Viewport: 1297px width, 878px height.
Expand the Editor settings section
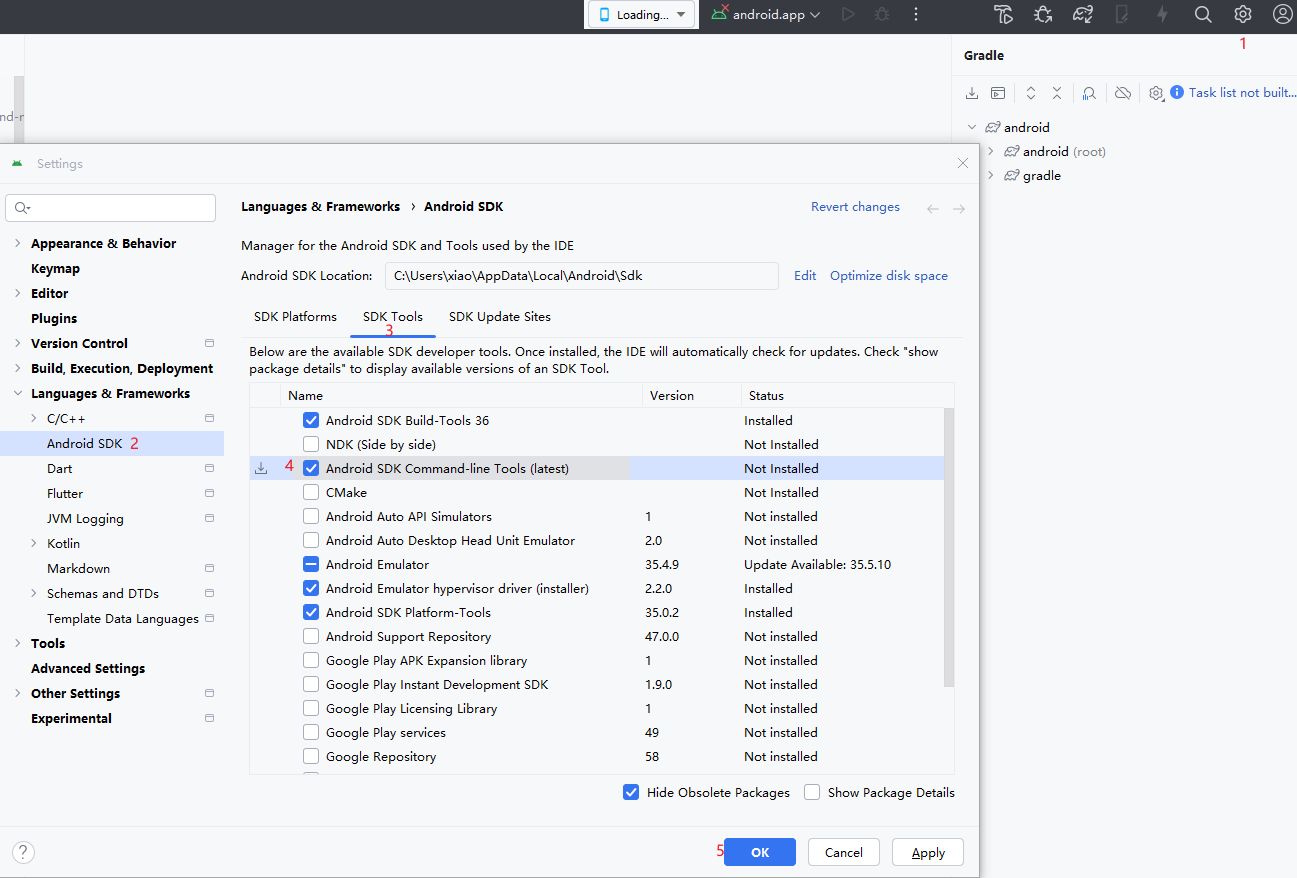(17, 293)
